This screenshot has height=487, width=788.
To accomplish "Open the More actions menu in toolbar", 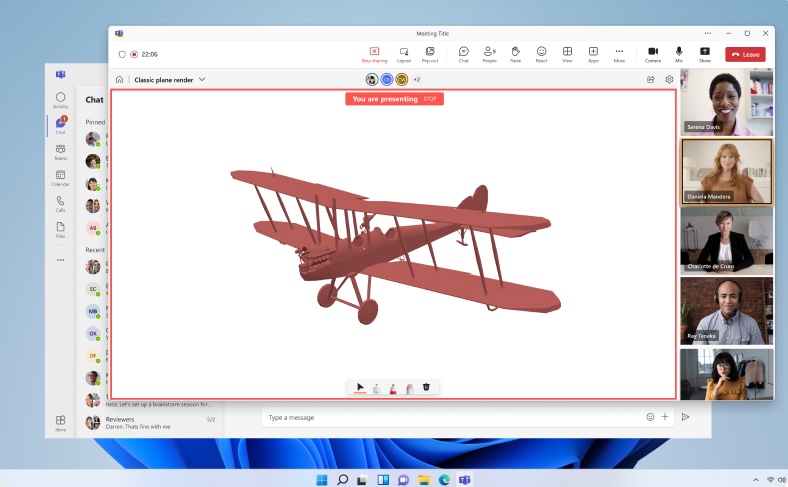I will tap(619, 54).
